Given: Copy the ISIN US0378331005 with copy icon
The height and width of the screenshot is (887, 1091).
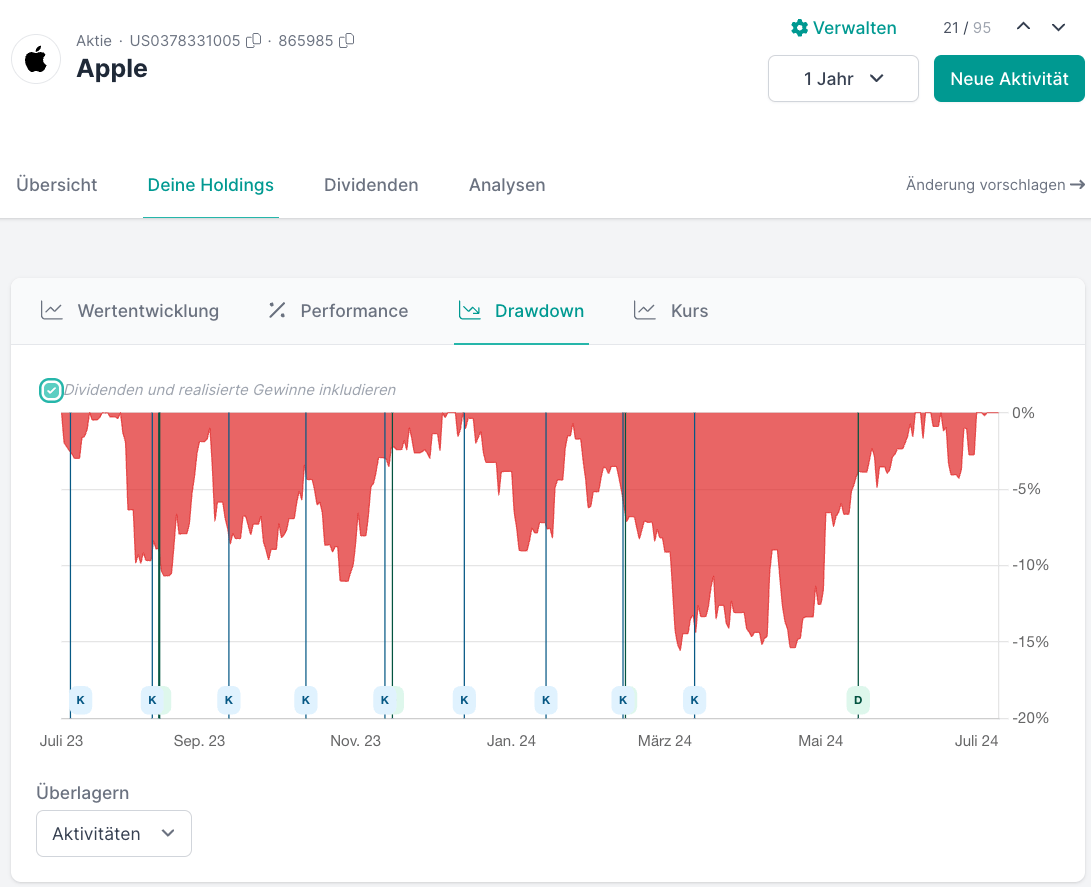Looking at the screenshot, I should (254, 41).
